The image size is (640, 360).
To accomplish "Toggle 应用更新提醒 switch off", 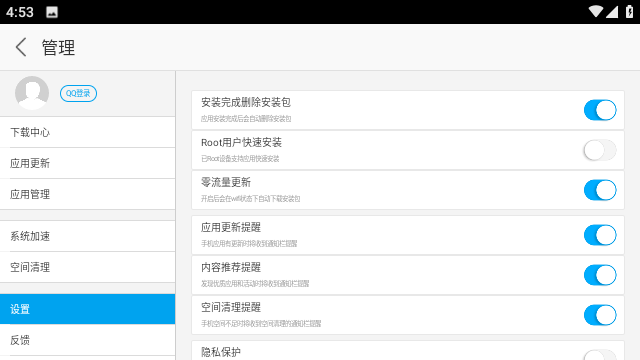I will click(600, 235).
